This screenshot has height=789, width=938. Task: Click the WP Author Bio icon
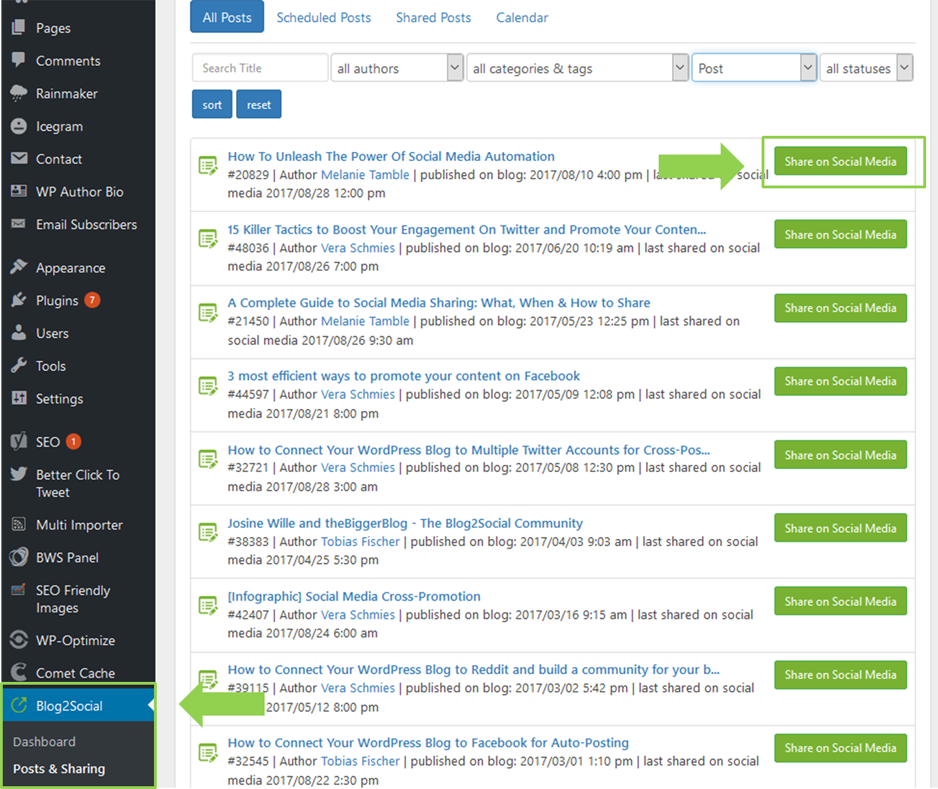tap(19, 191)
